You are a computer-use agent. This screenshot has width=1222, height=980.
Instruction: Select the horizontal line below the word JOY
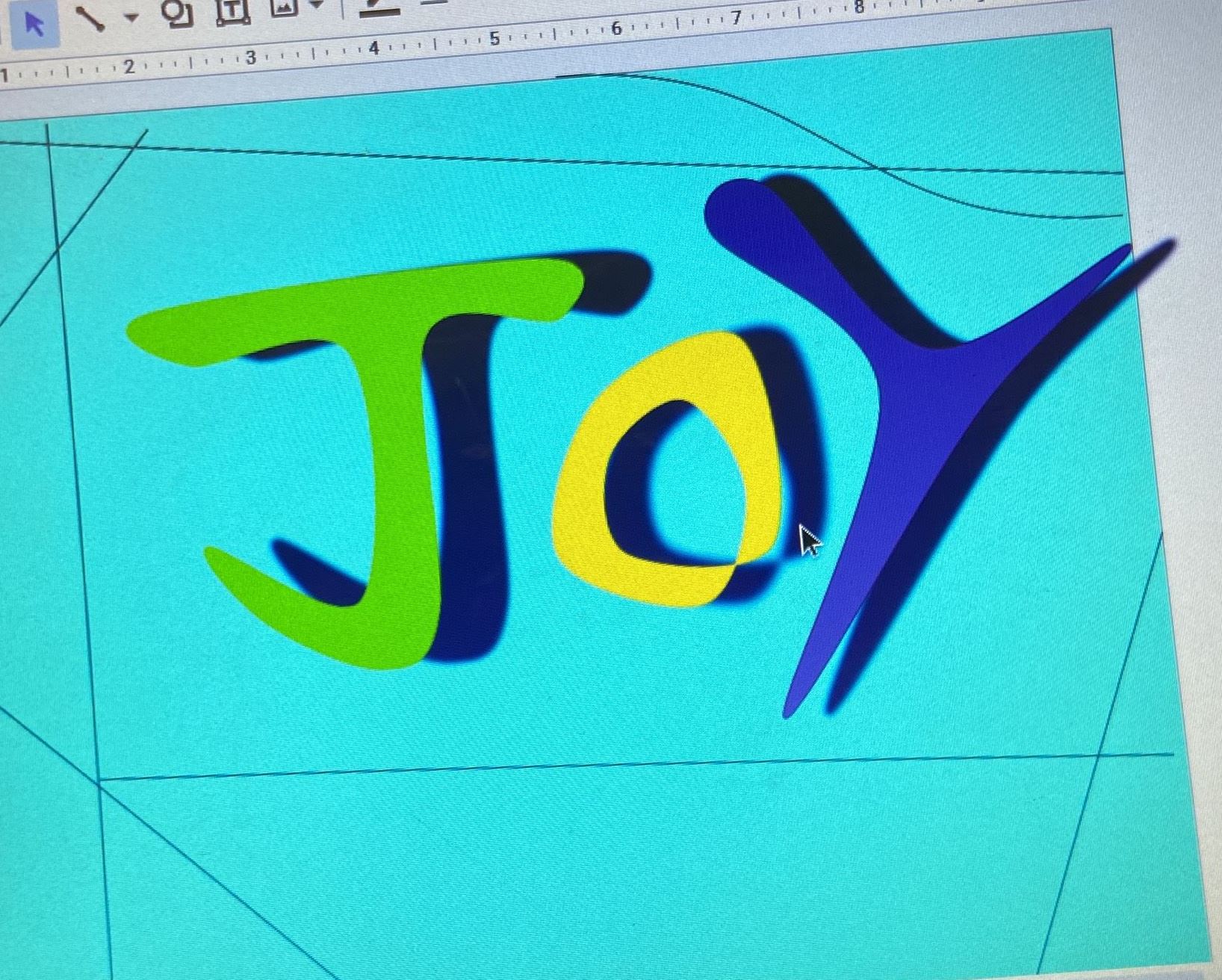tap(598, 765)
